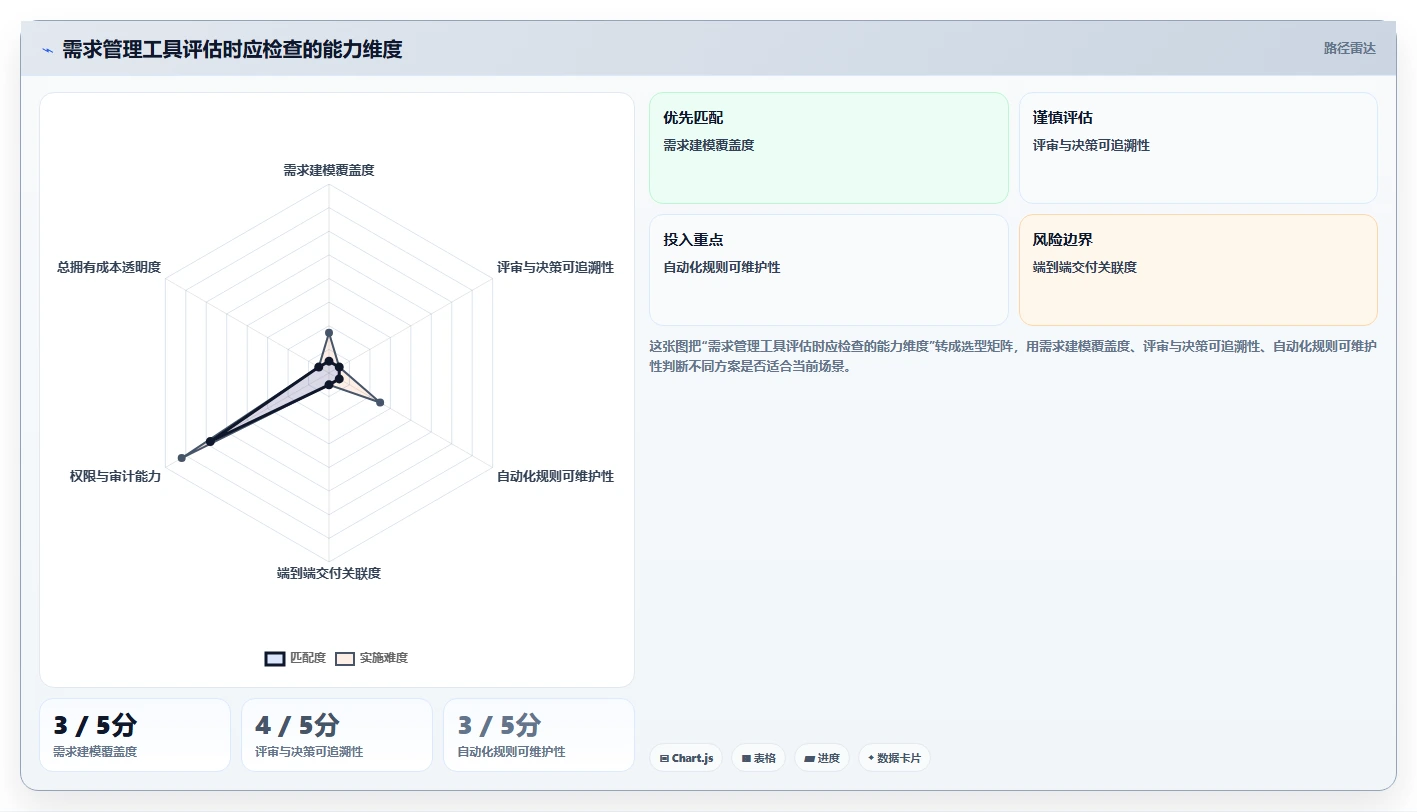The height and width of the screenshot is (812, 1417).
Task: Click the 路径雷达 label in header
Action: (1349, 48)
